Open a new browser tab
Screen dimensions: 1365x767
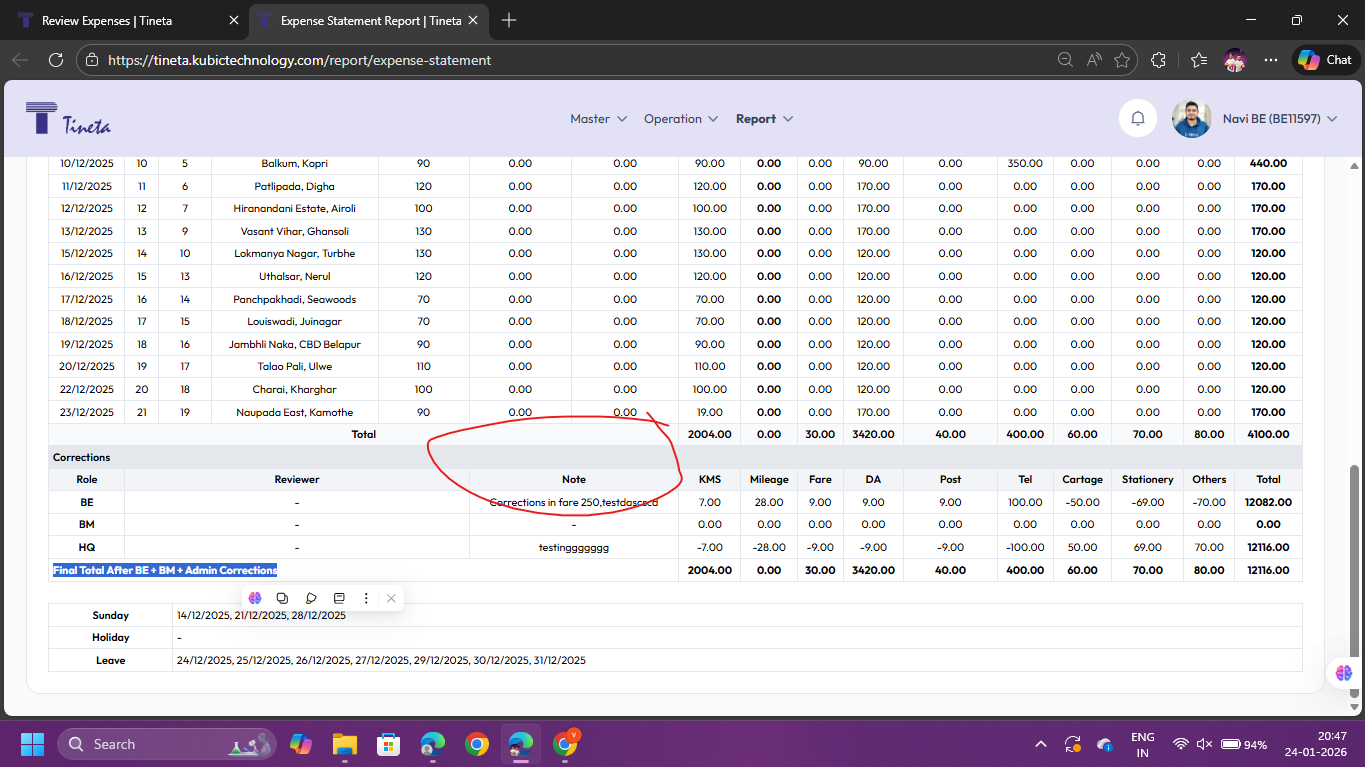point(509,20)
